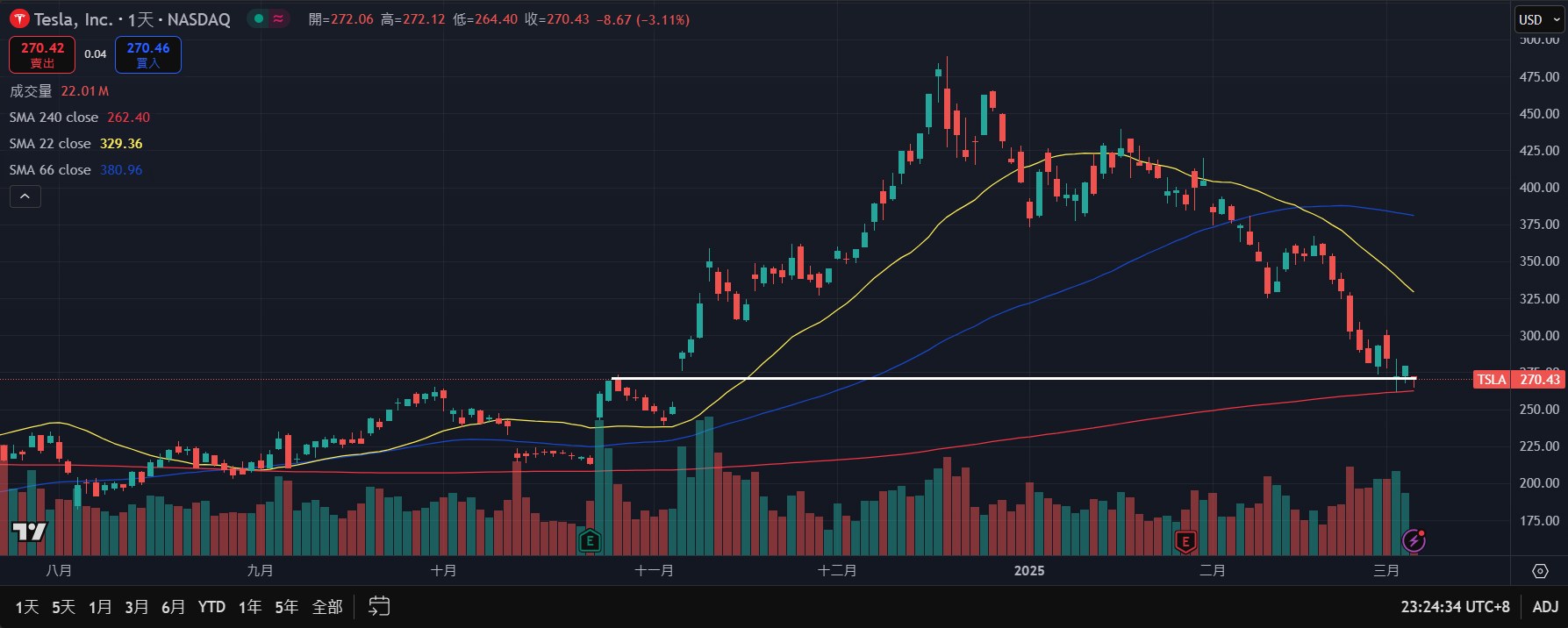Click the TradingView logo icon

[29, 532]
